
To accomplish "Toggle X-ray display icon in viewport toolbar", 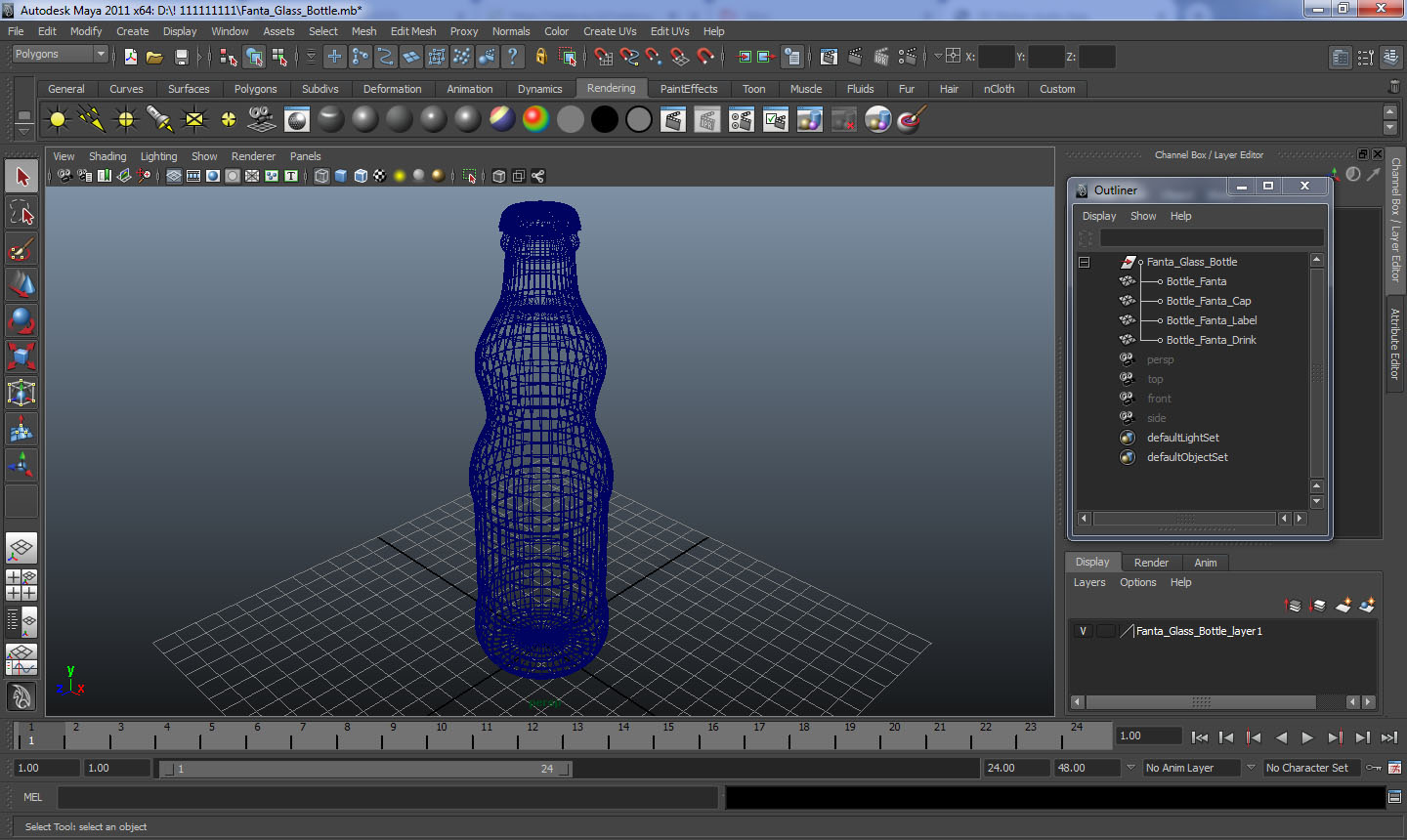I will [x=499, y=176].
